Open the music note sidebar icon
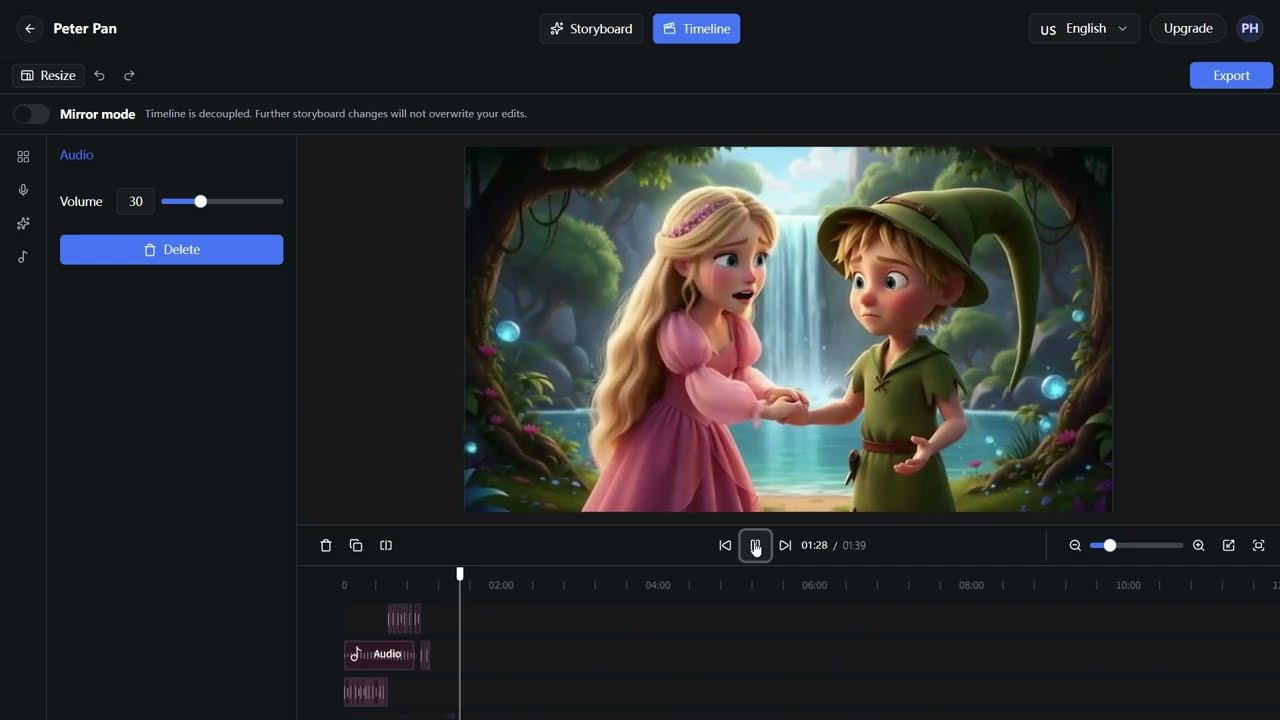 coord(23,257)
